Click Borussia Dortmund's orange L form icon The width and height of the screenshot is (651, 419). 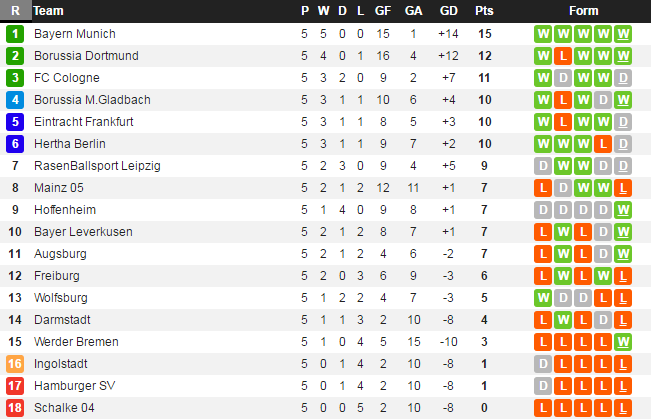click(x=563, y=56)
